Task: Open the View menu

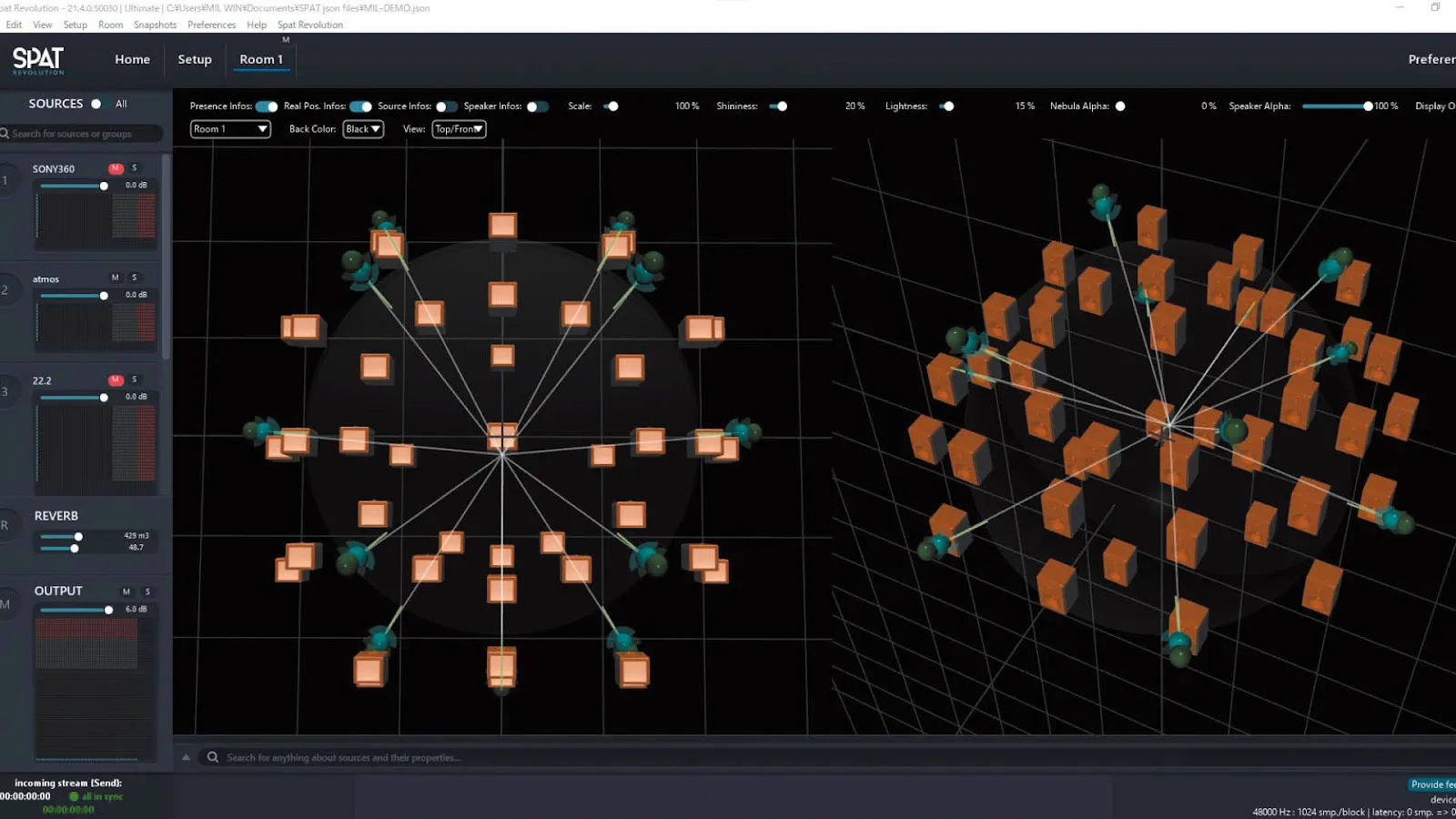Action: pos(43,25)
